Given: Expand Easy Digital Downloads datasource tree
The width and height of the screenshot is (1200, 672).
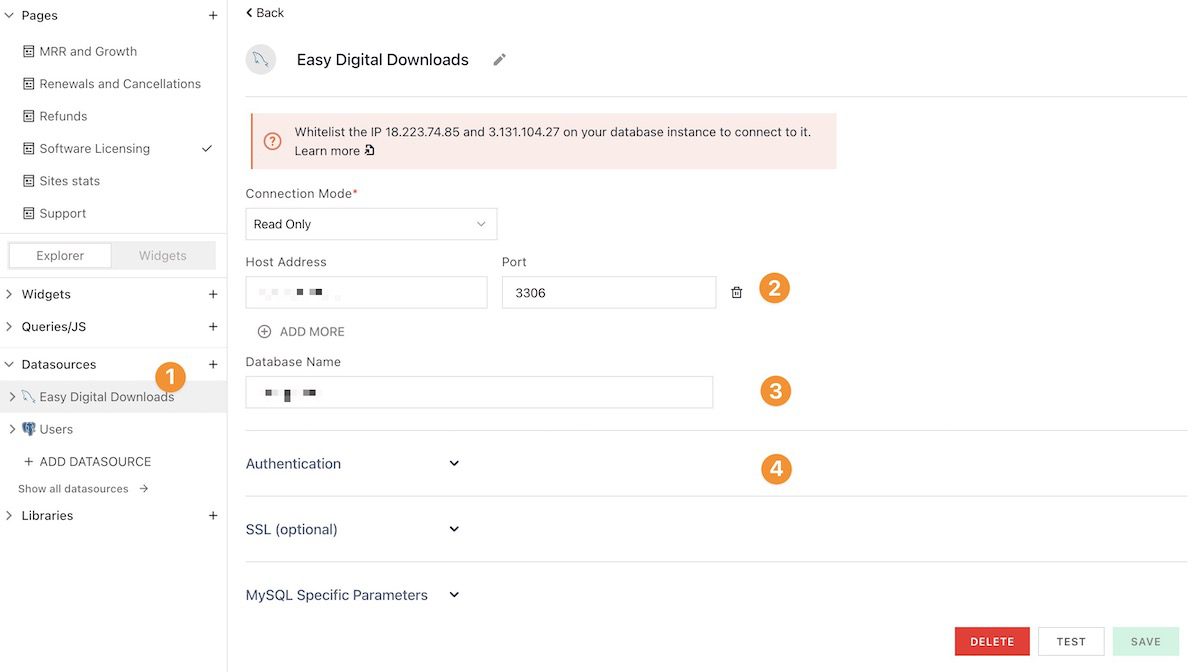Looking at the screenshot, I should point(12,397).
